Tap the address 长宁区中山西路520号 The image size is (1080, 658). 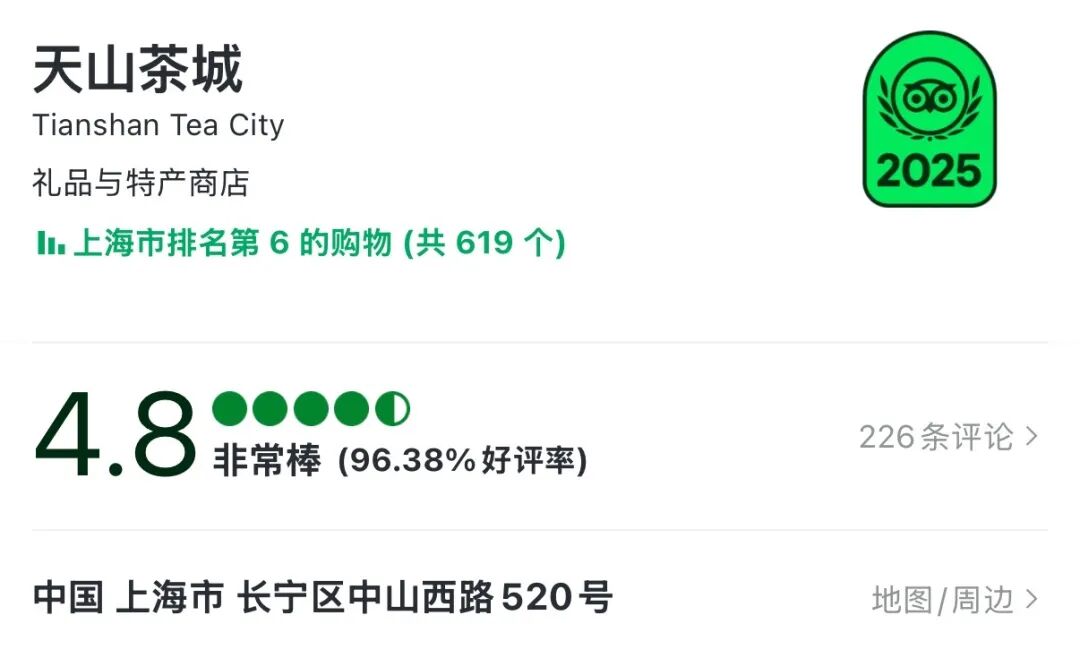coord(424,597)
